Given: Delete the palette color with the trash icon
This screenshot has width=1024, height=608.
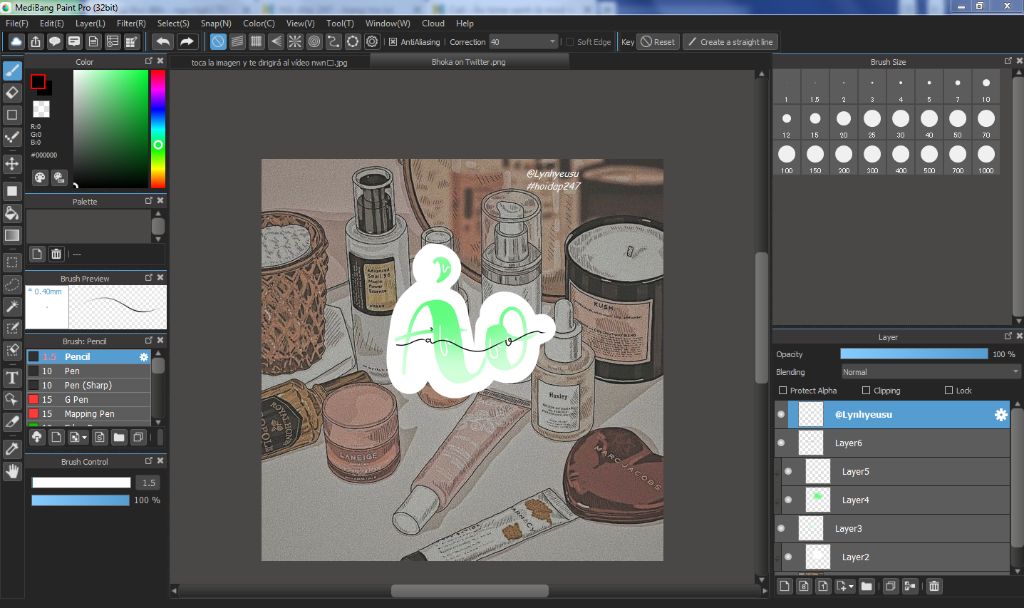Looking at the screenshot, I should tap(56, 254).
